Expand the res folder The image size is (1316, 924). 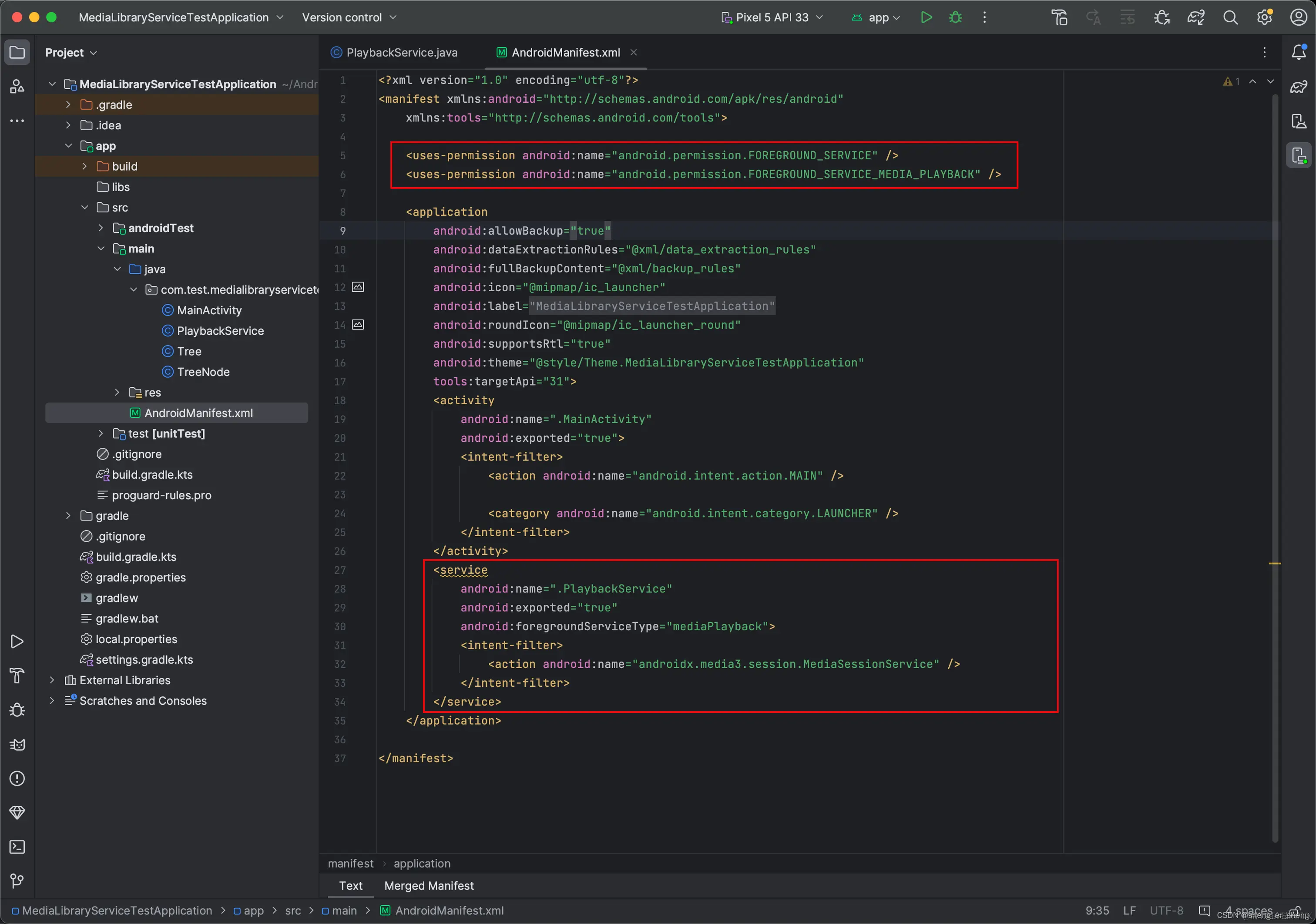[117, 393]
